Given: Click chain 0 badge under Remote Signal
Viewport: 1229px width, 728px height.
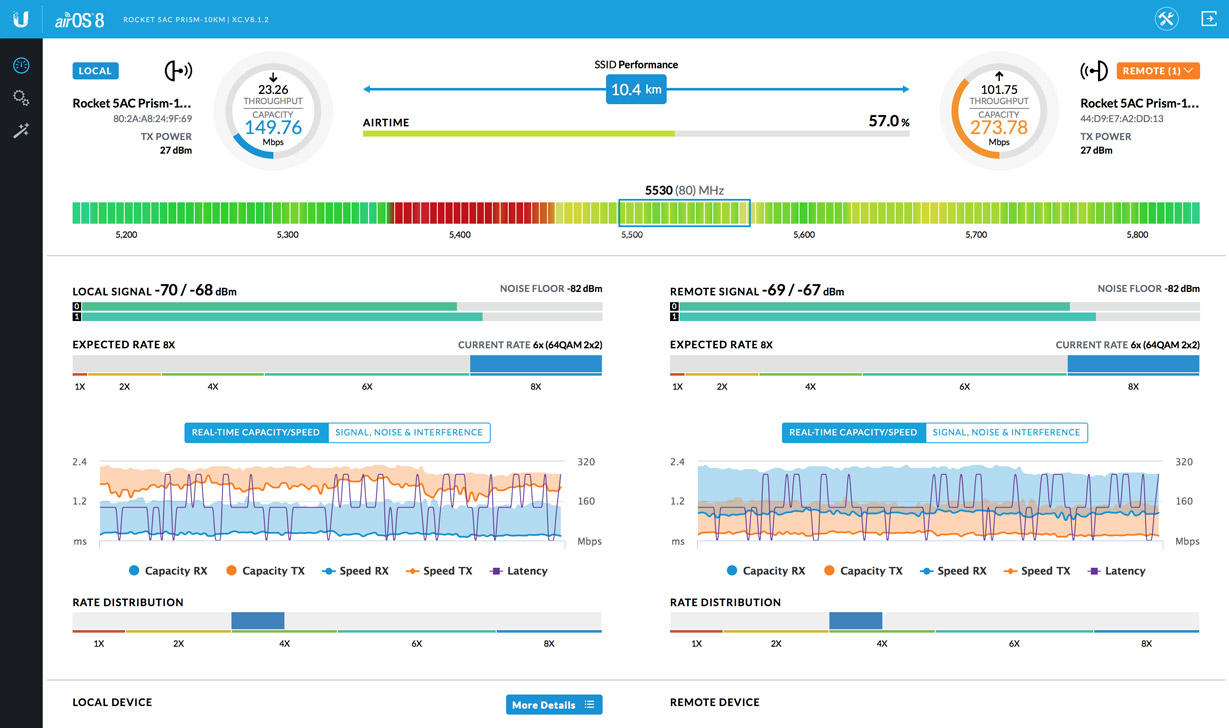Looking at the screenshot, I should click(674, 307).
